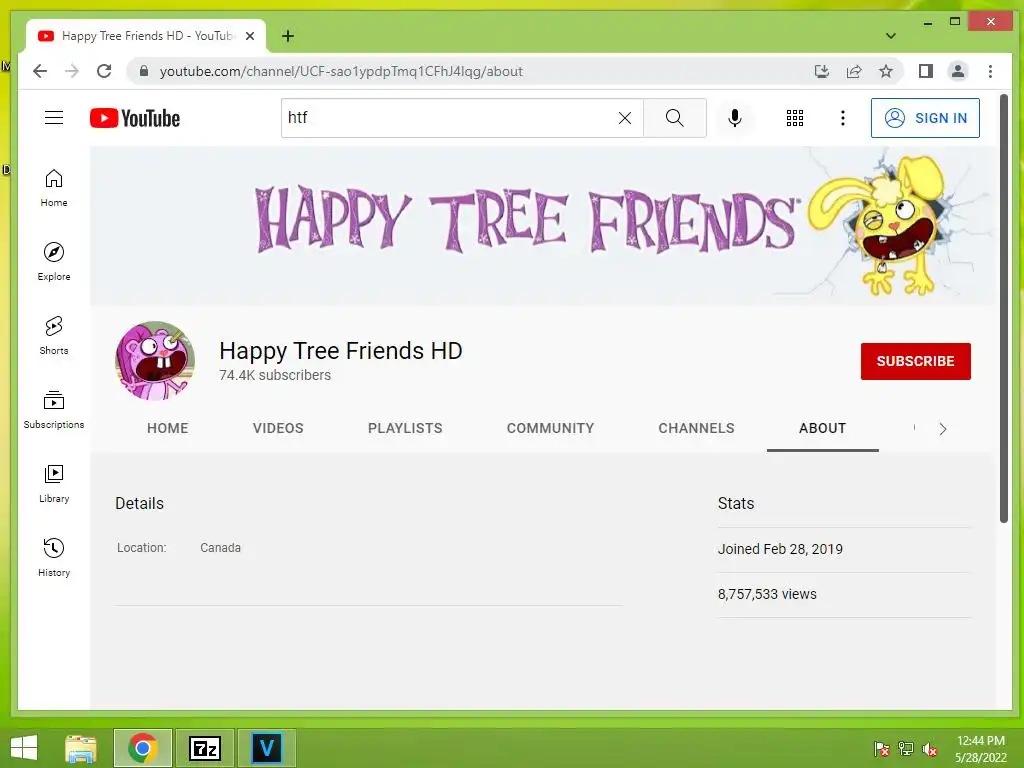The width and height of the screenshot is (1024, 768).
Task: Expand channel tabs with the right chevron
Action: click(942, 428)
